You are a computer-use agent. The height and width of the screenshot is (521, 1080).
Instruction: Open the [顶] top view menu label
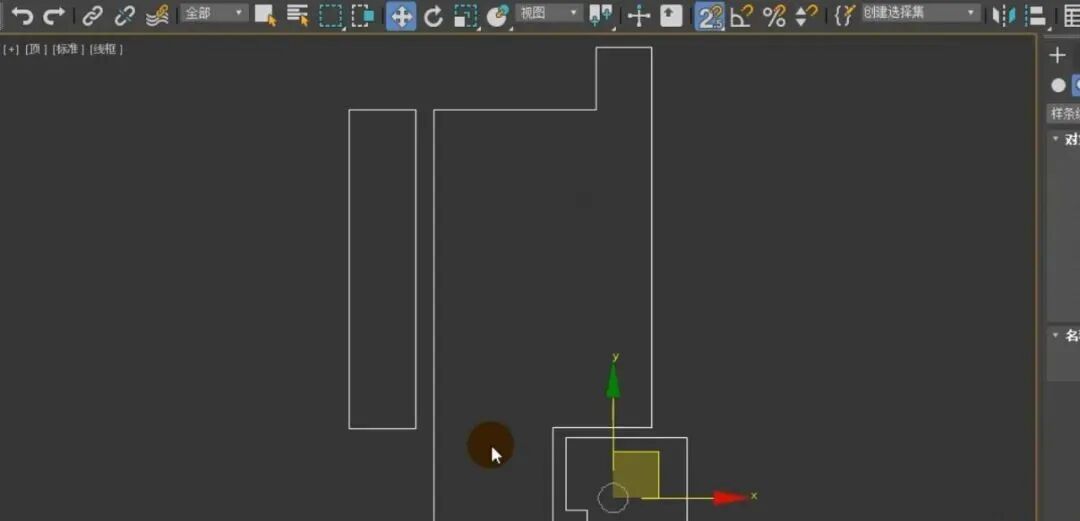pyautogui.click(x=36, y=50)
